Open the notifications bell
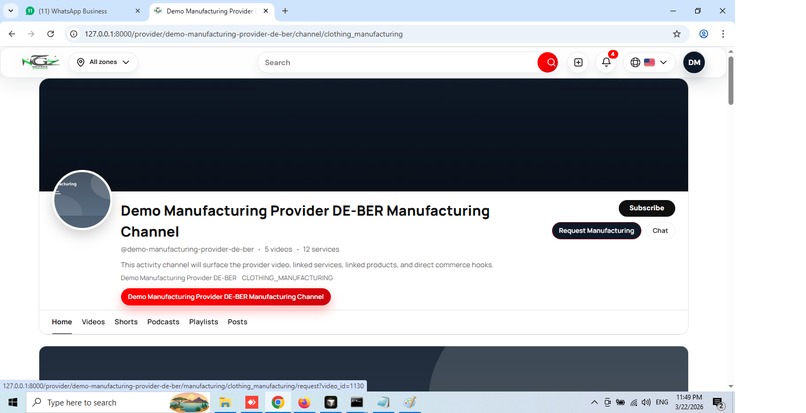 tap(607, 62)
